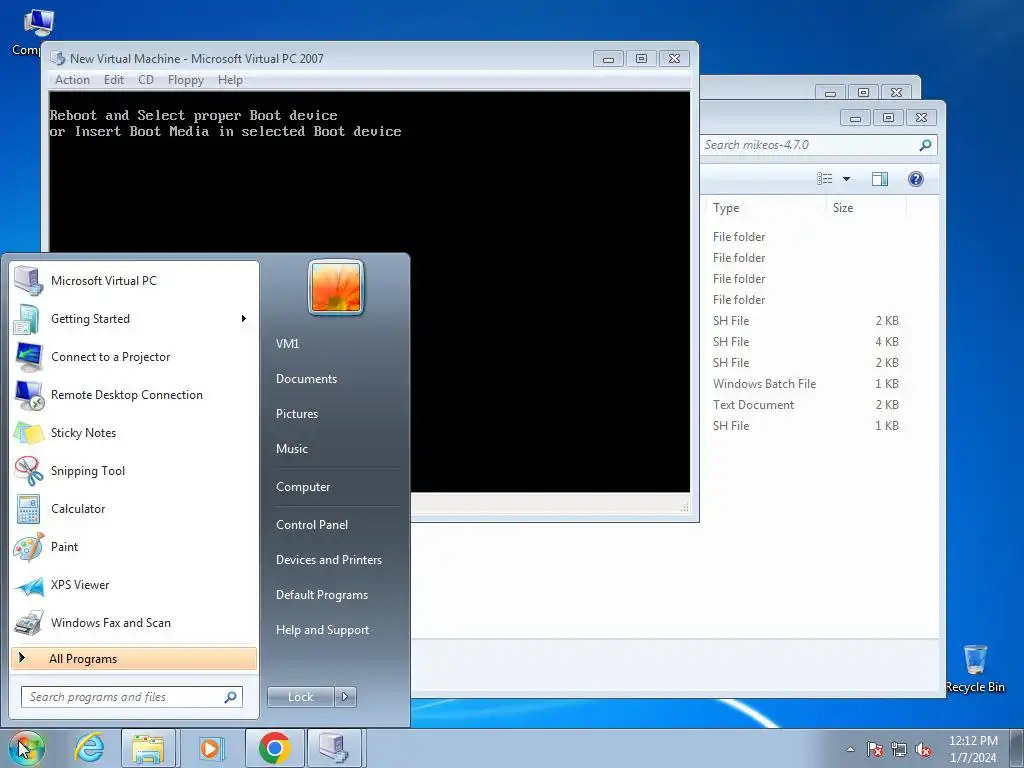1024x768 pixels.
Task: Click the user account picture
Action: 336,287
